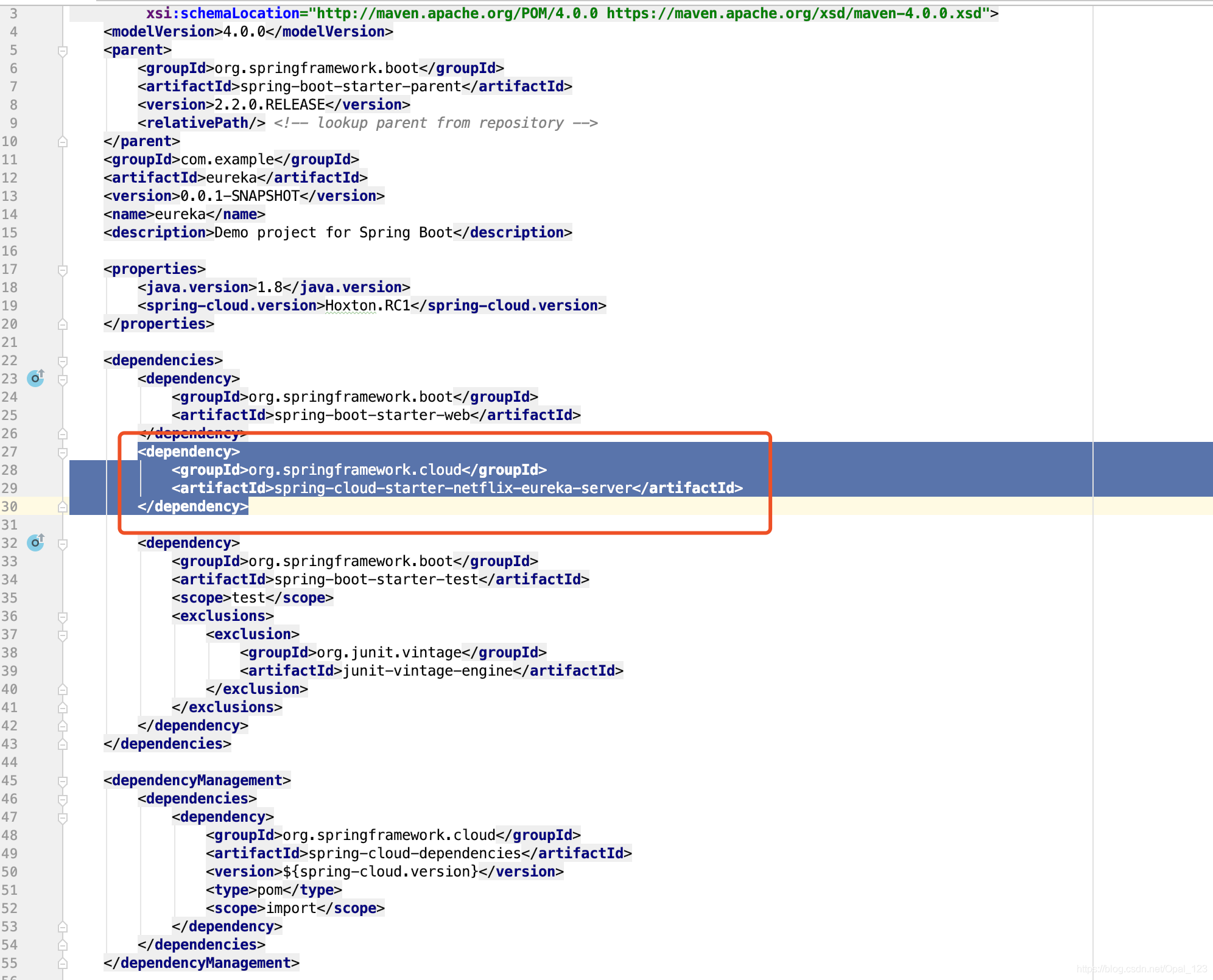Click the modelVersion 4.0.0 text

tap(244, 32)
